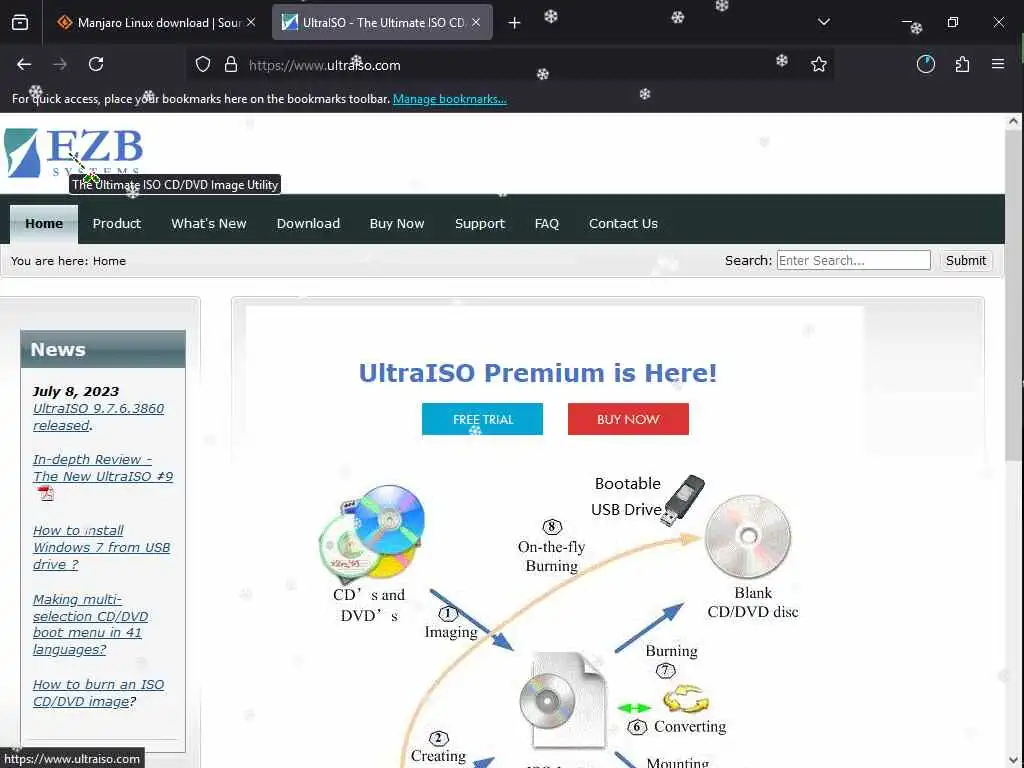Open the recent browsing view icon
This screenshot has height=768, width=1024.
(x=20, y=22)
